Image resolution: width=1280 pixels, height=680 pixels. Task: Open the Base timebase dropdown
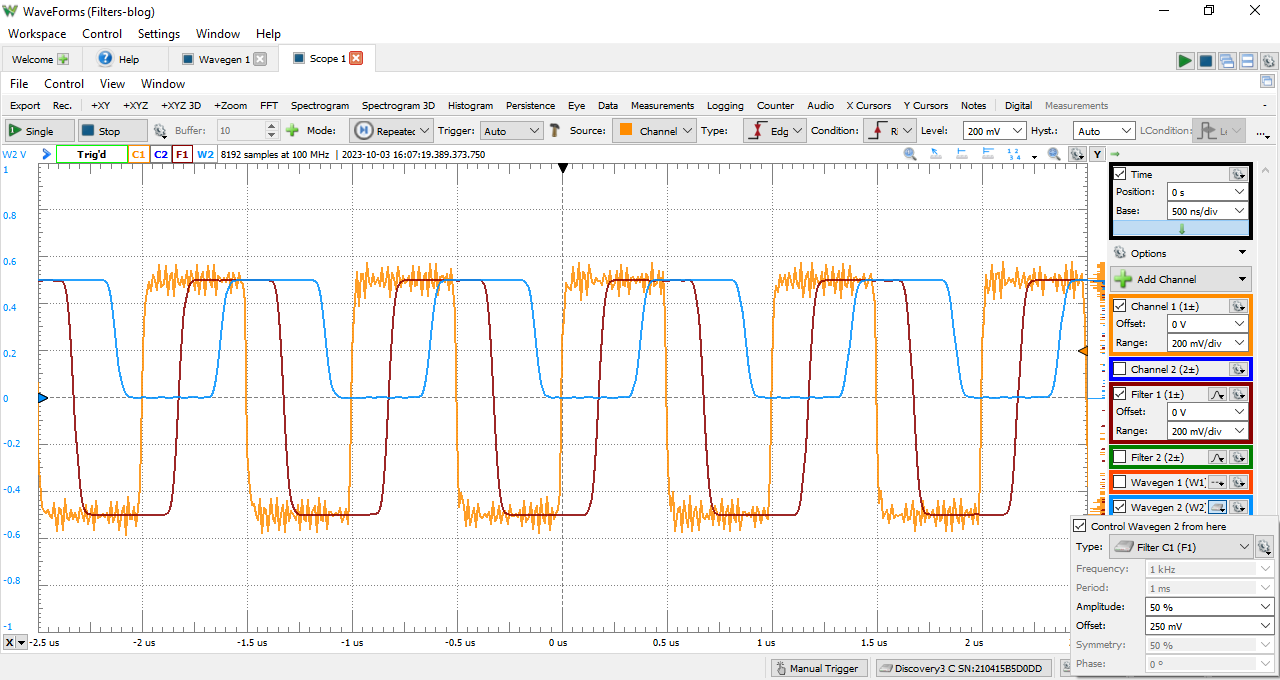coord(1207,211)
